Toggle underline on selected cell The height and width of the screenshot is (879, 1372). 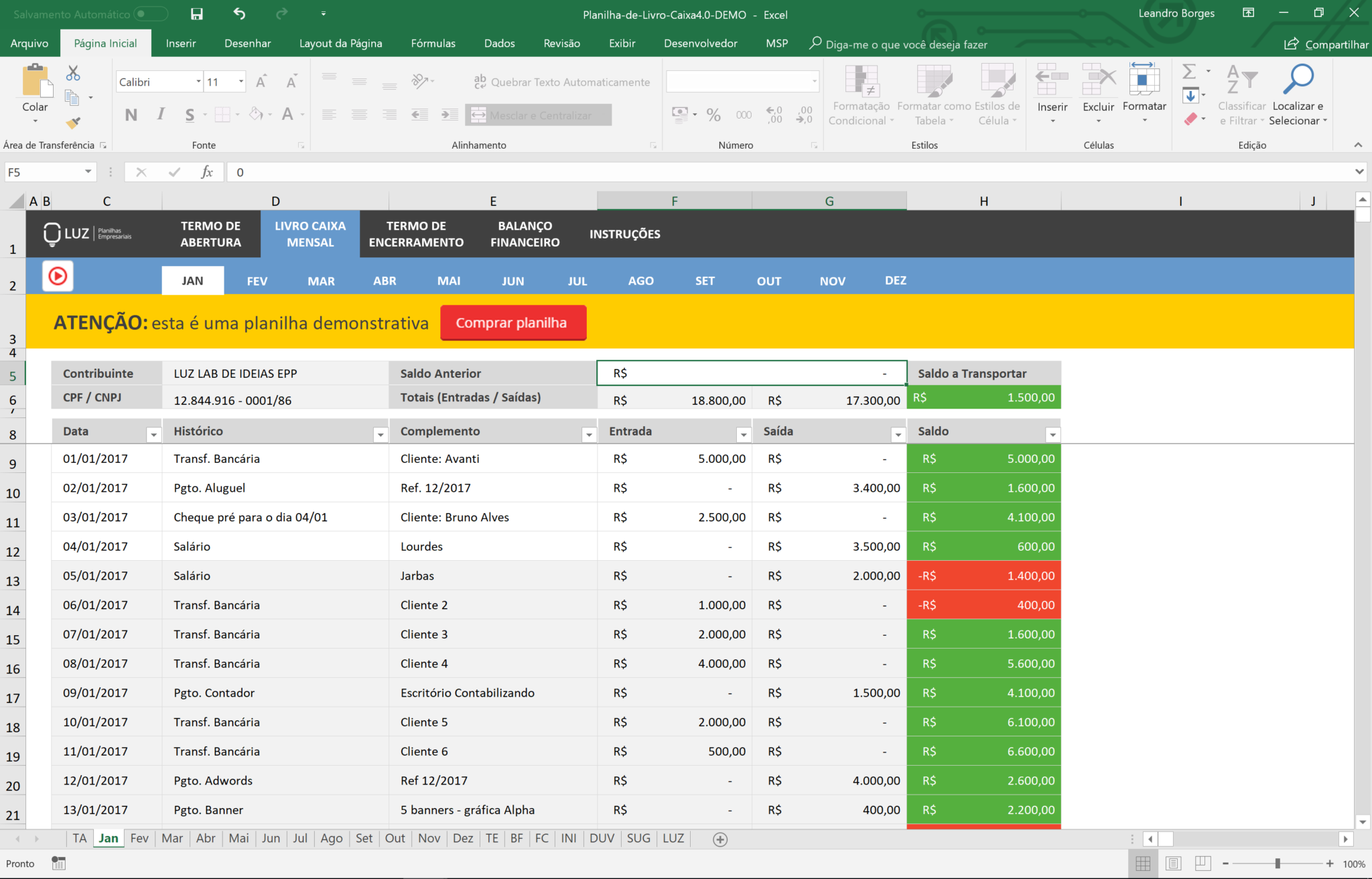pyautogui.click(x=190, y=114)
